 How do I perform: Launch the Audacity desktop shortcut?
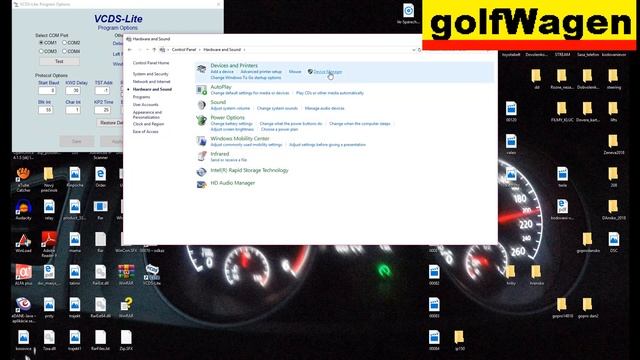[x=23, y=207]
